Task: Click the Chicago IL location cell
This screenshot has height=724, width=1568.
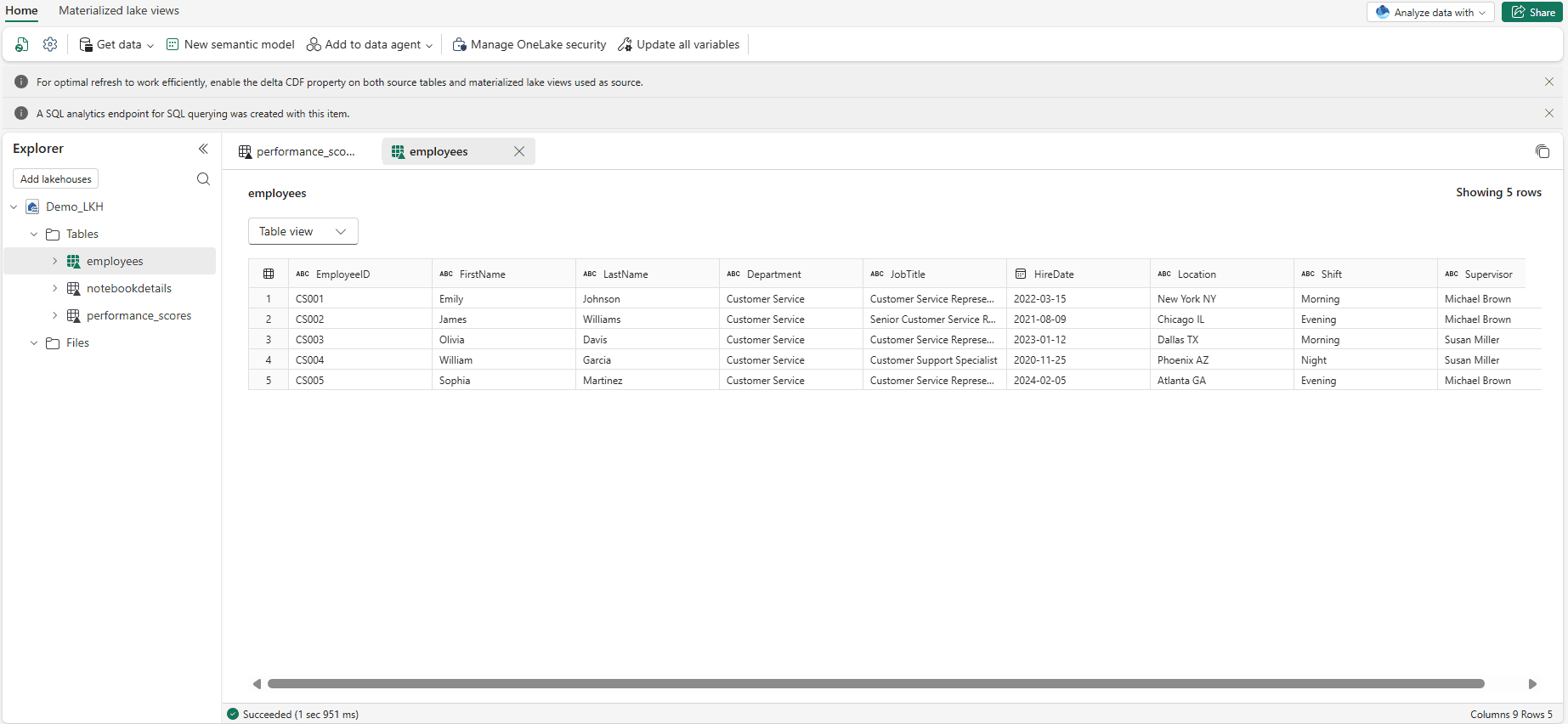Action: pos(1221,319)
